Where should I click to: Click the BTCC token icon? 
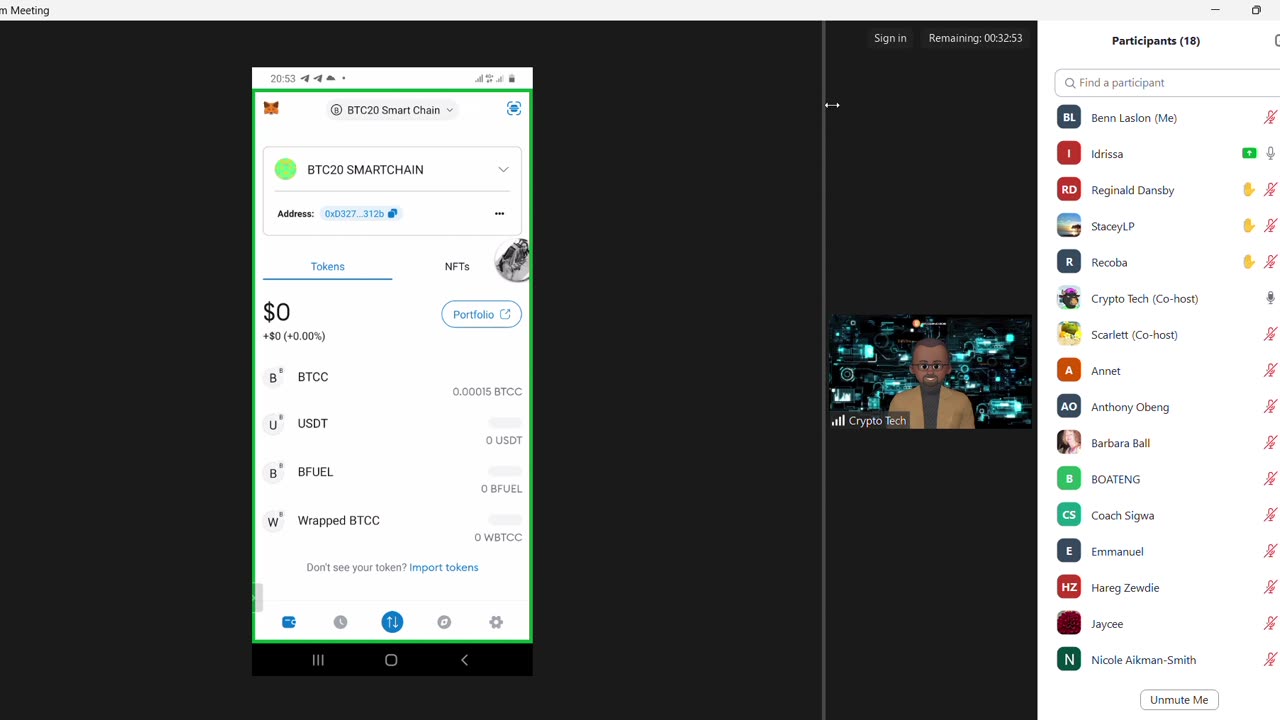[273, 377]
